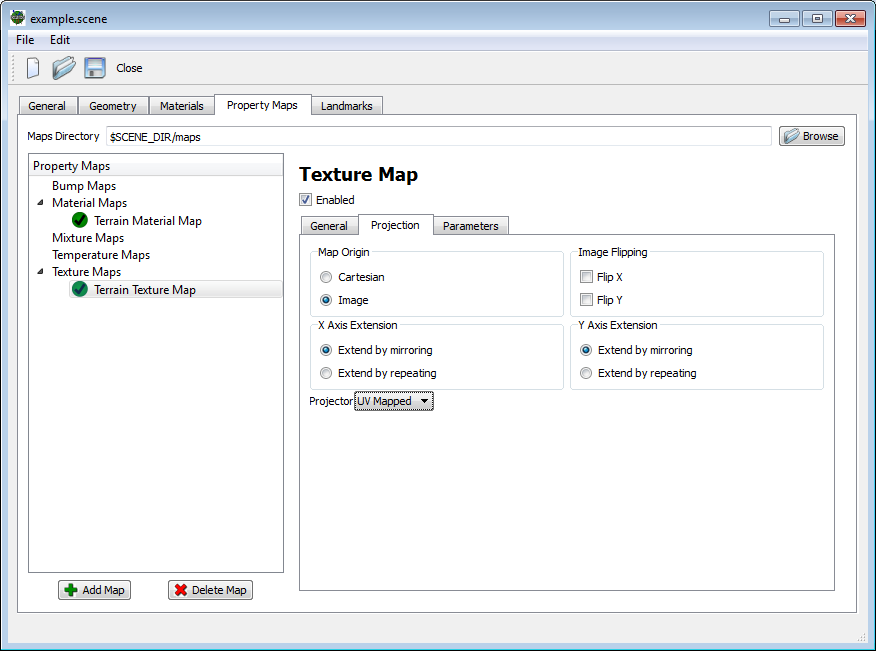Switch to the Parameters sub-tab
876x651 pixels.
point(470,226)
